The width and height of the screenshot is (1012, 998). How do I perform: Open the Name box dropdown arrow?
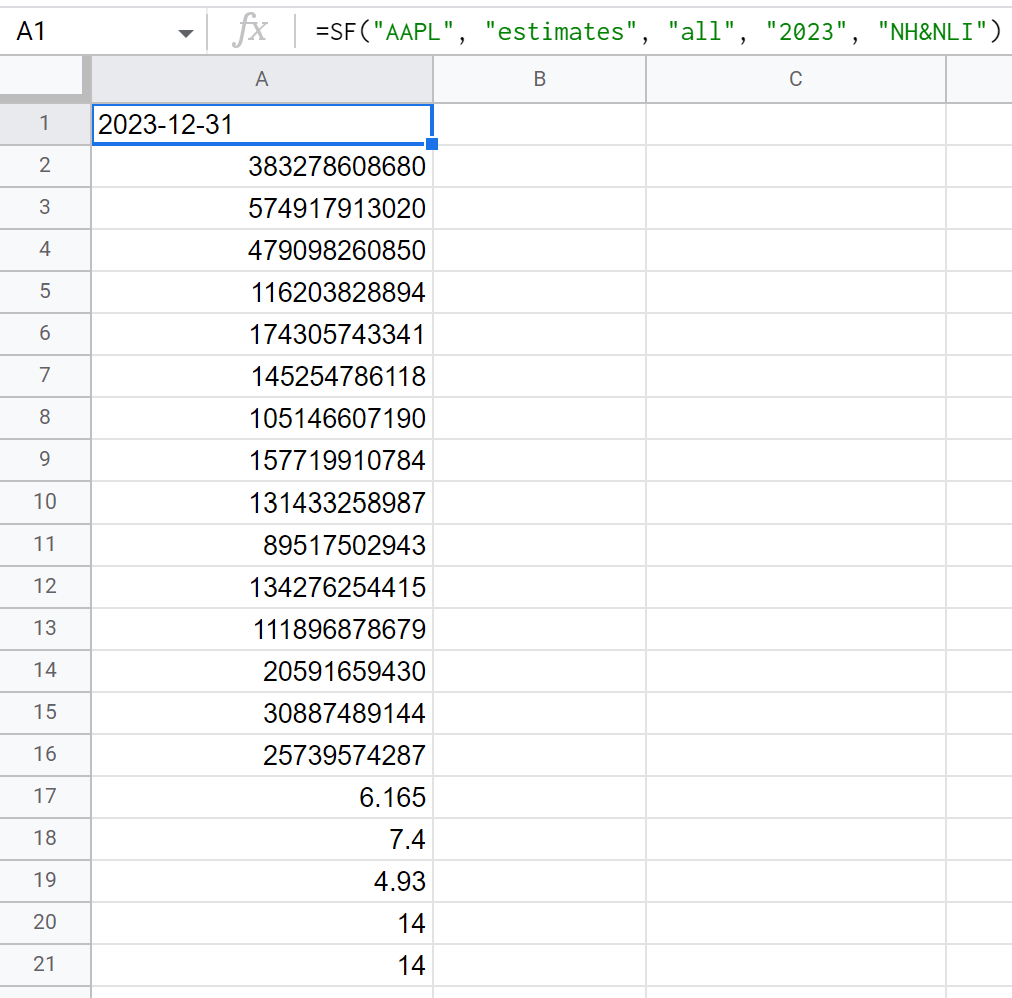coord(186,33)
